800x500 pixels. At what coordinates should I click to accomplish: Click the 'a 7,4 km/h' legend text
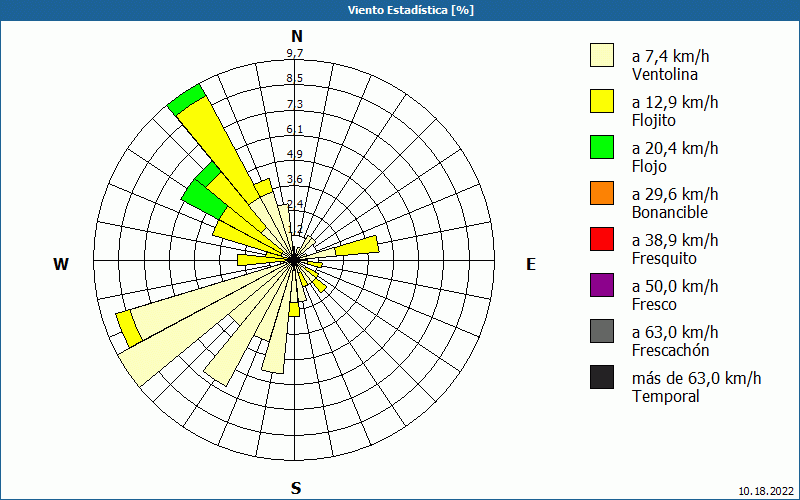(670, 56)
